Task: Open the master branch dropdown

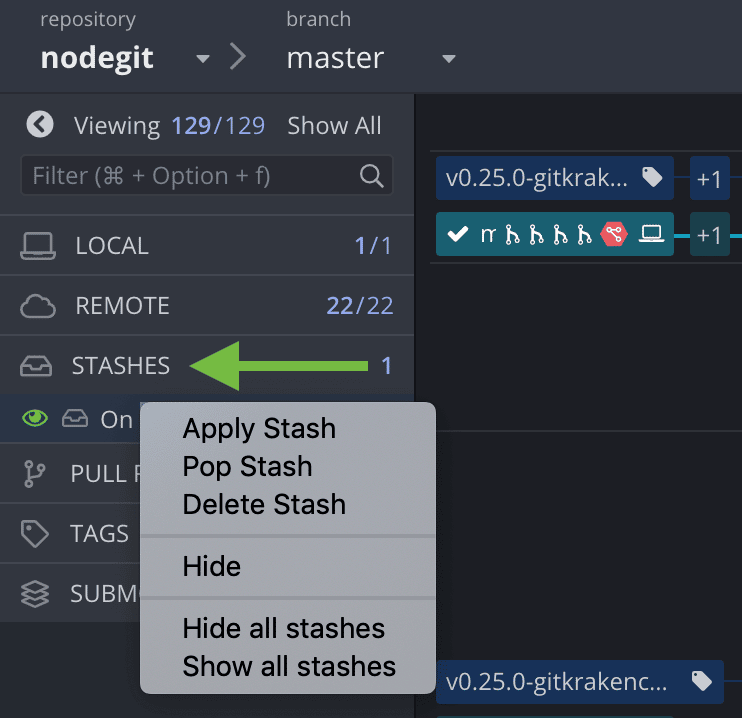Action: [449, 59]
